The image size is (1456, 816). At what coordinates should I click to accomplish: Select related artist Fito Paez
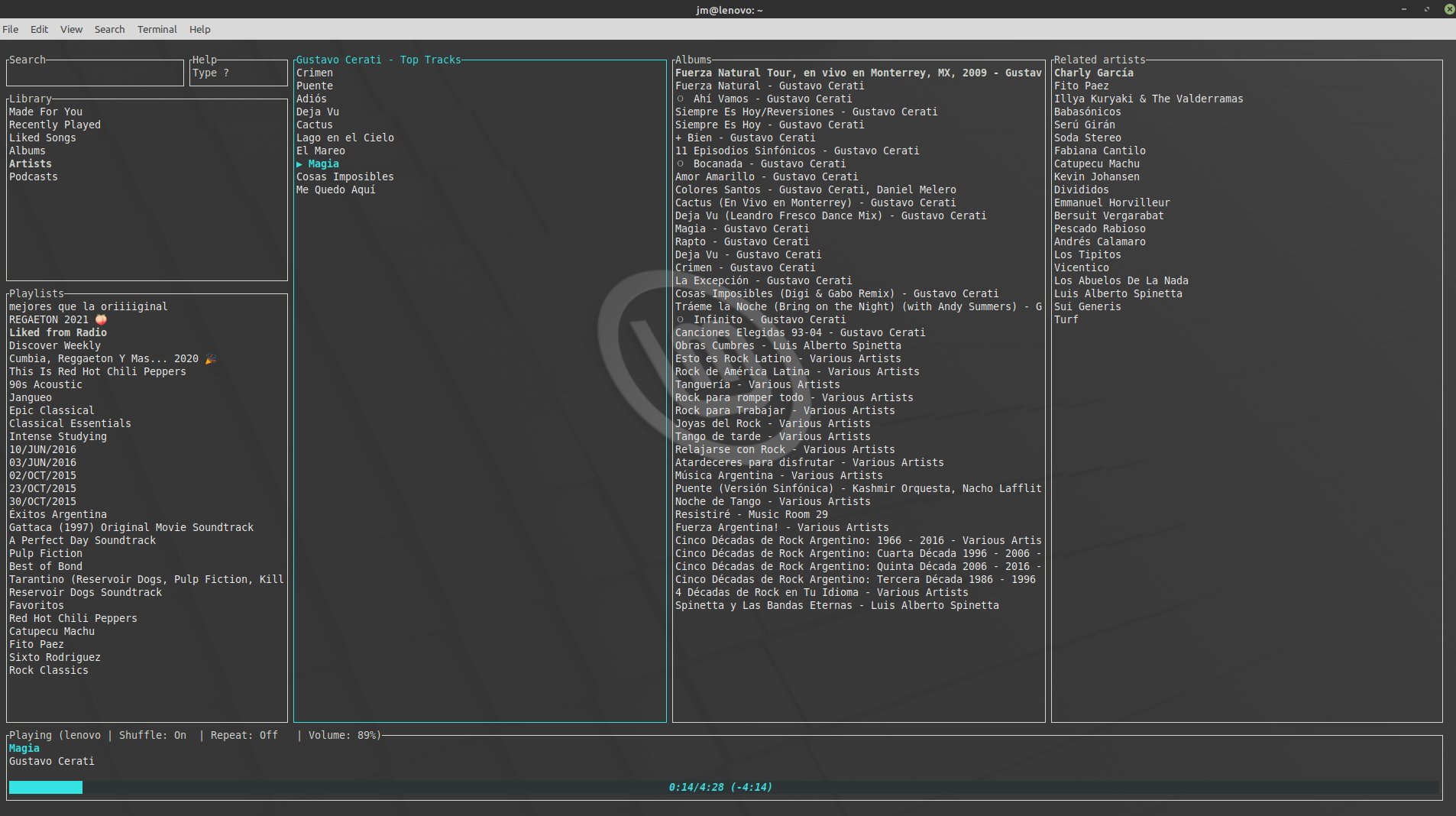pos(1082,86)
